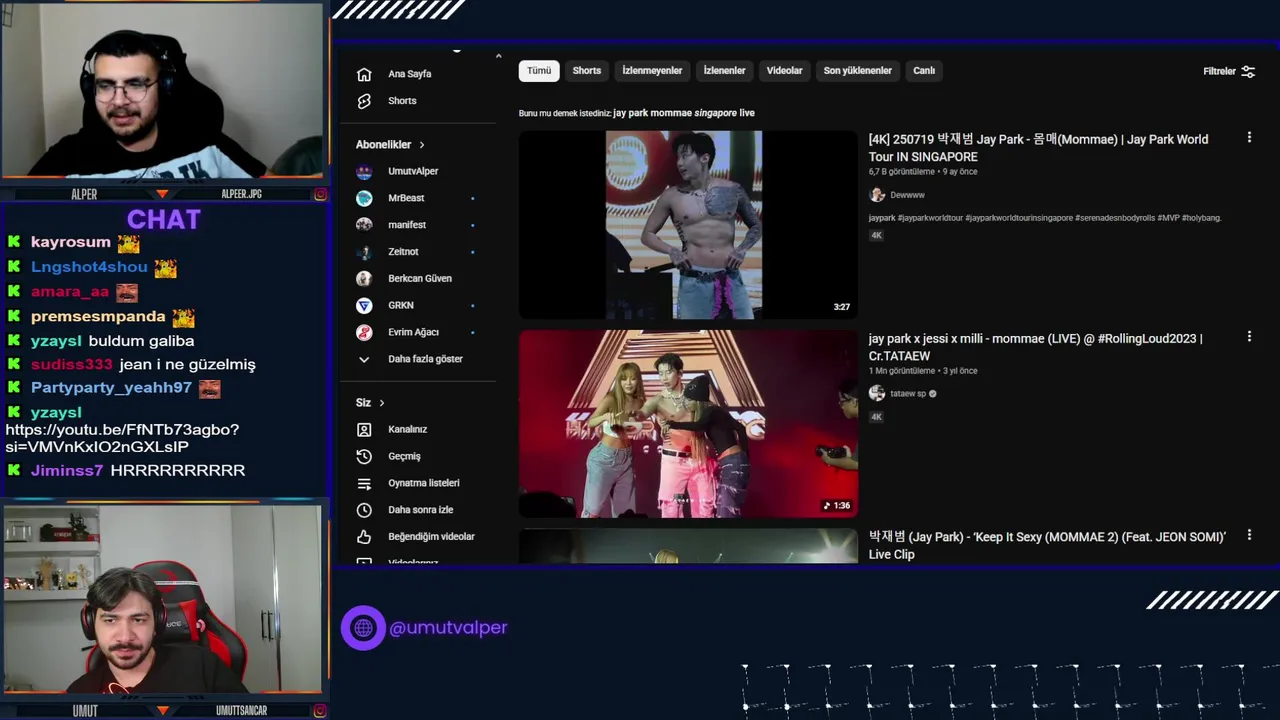Expand the Siz section chevron

click(381, 403)
